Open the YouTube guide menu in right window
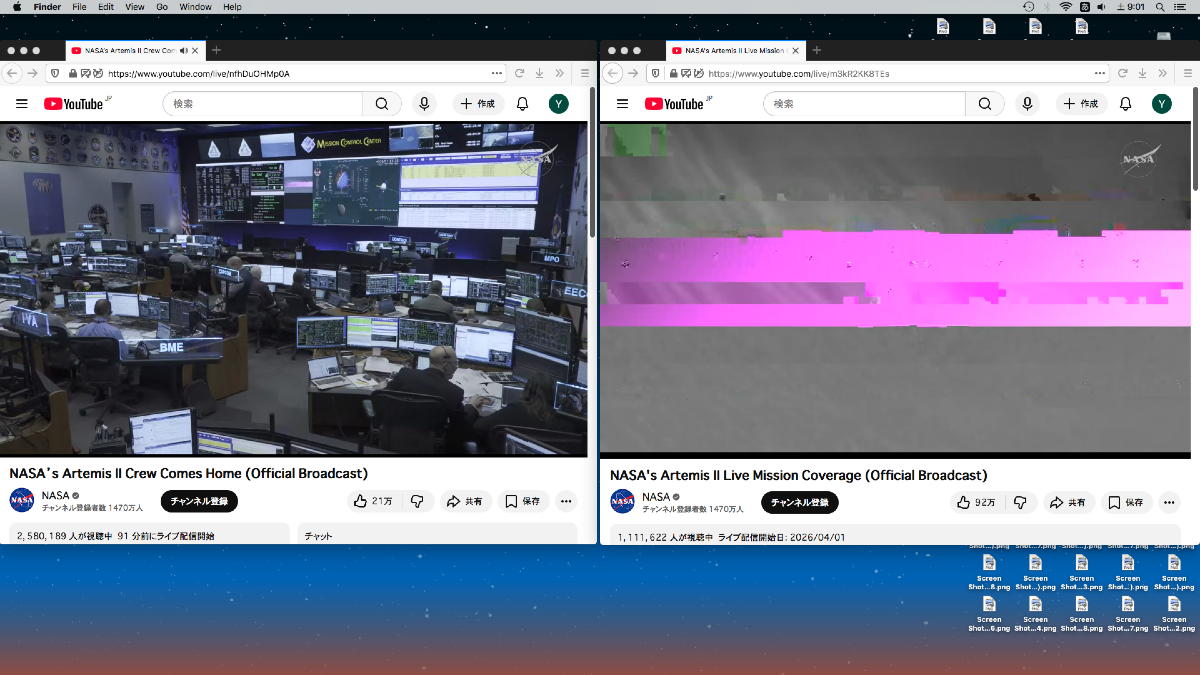This screenshot has height=675, width=1200. pos(622,103)
